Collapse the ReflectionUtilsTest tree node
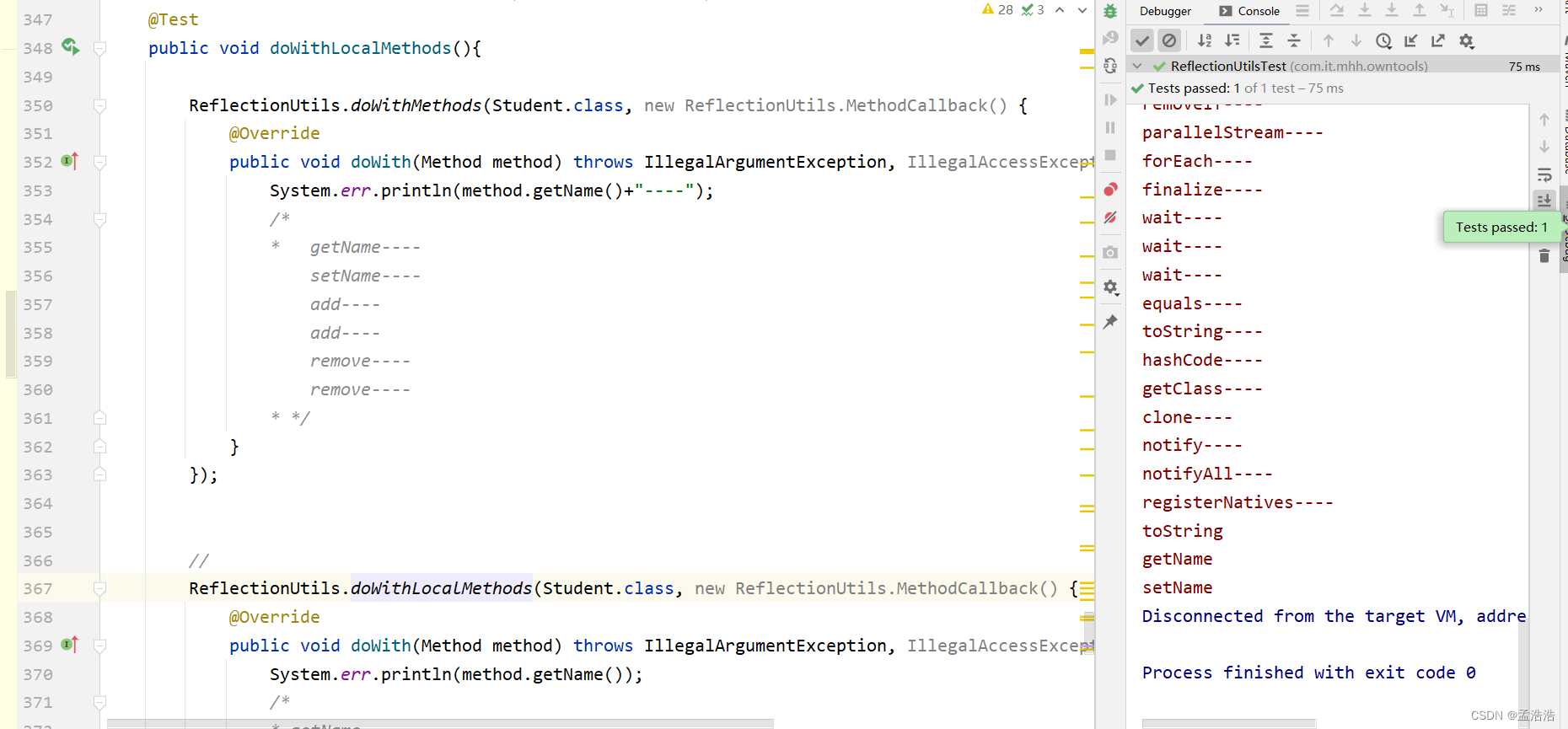Viewport: 1568px width, 729px height. coord(1137,66)
